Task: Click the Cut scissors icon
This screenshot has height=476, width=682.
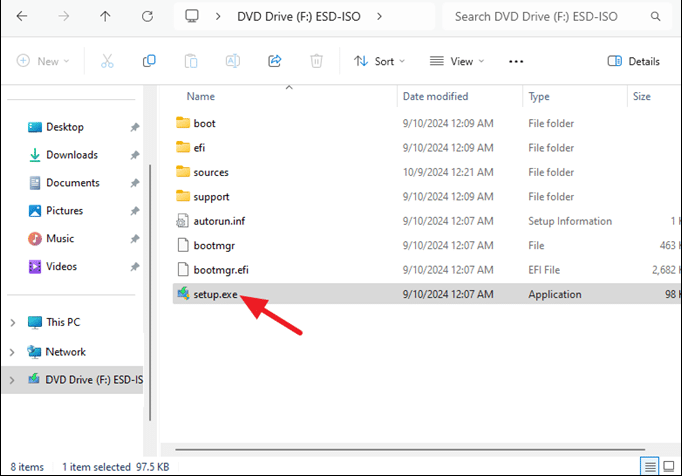Action: point(107,61)
